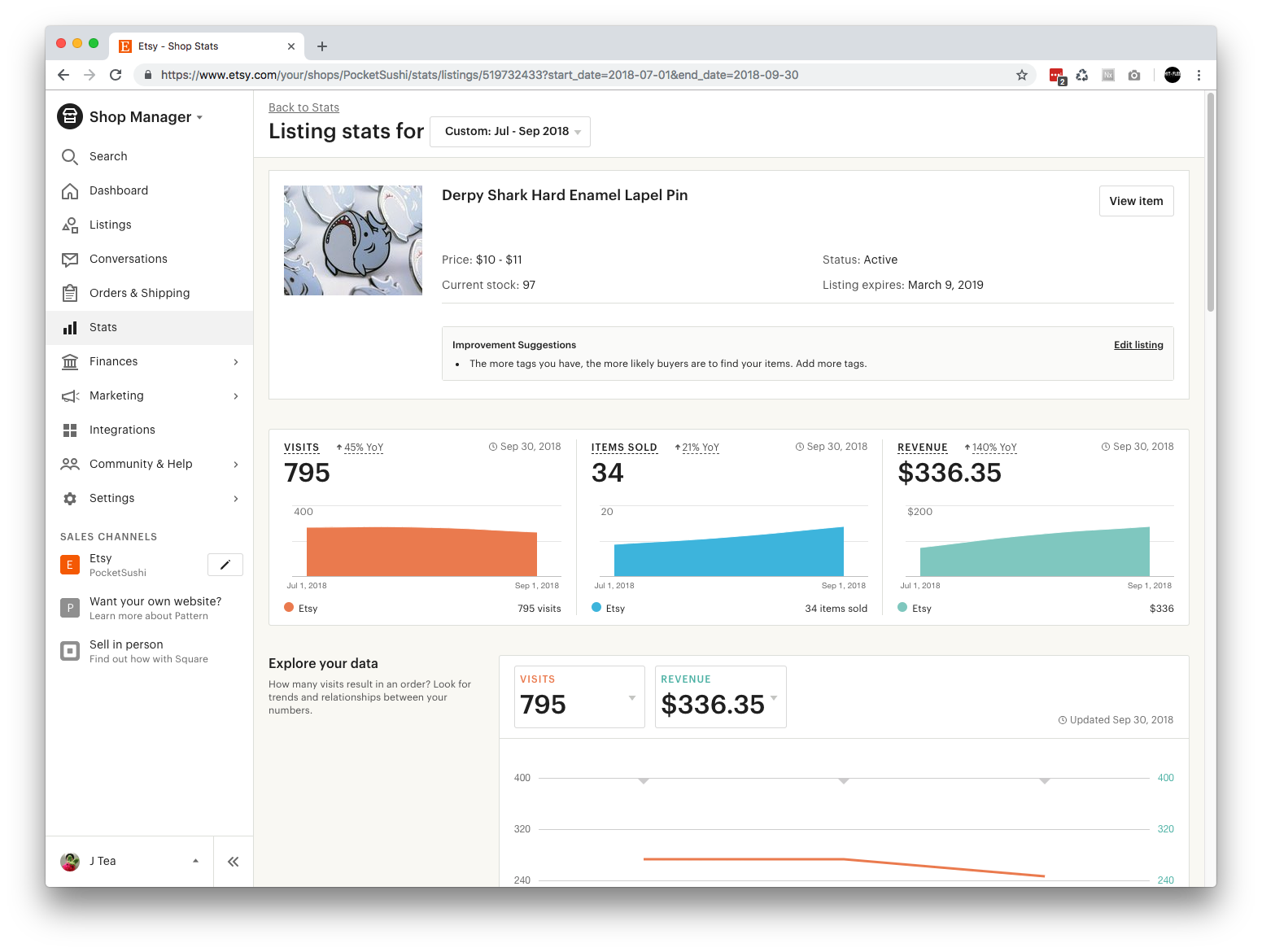Bookmark this page with the star

point(1022,75)
